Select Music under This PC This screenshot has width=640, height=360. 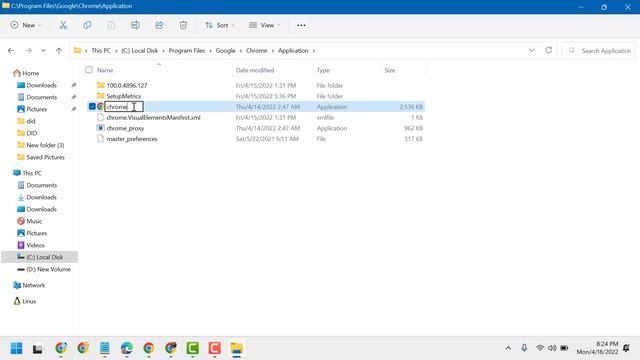click(29, 221)
